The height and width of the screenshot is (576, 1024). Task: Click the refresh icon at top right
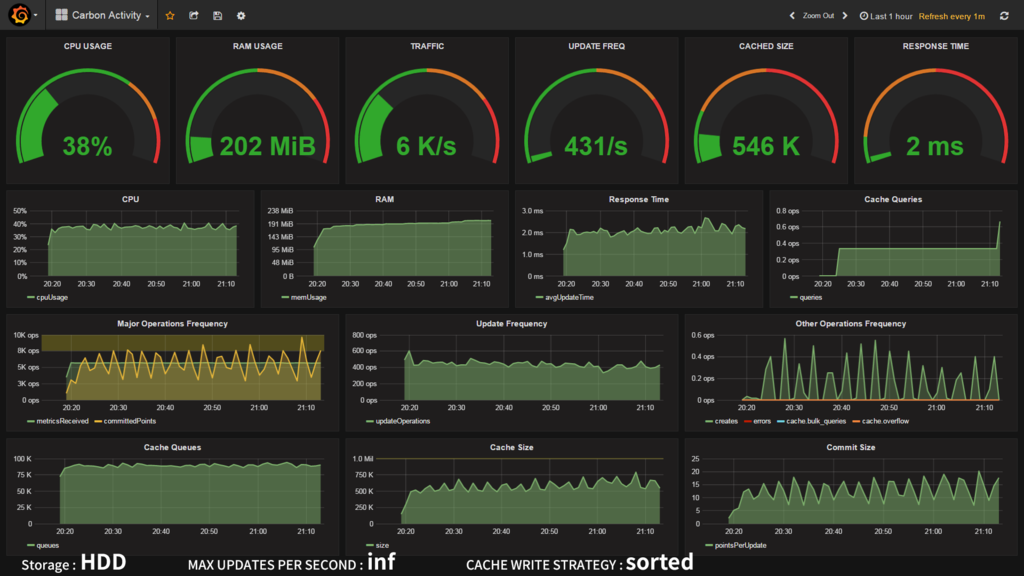(x=1004, y=16)
